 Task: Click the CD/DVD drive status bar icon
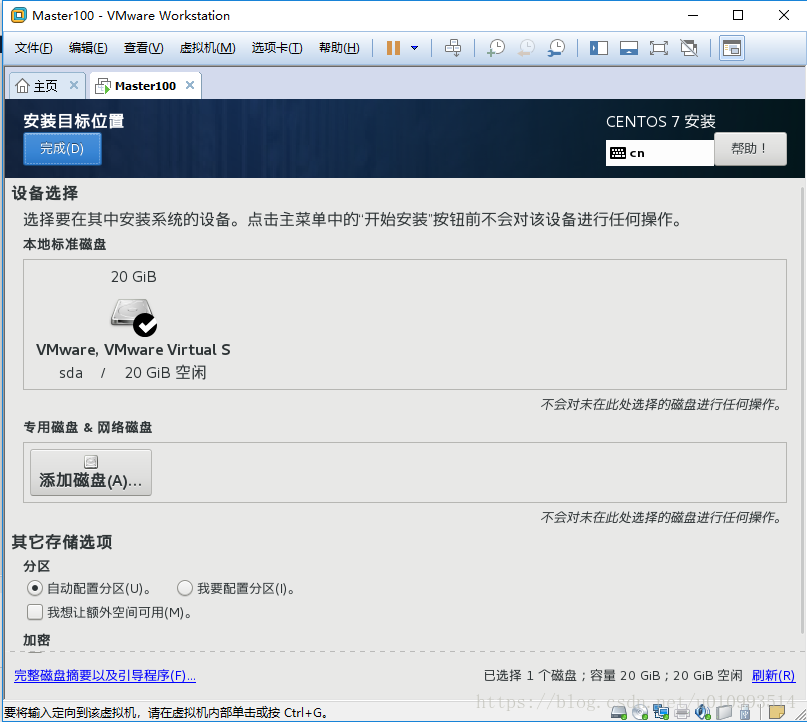pyautogui.click(x=640, y=712)
